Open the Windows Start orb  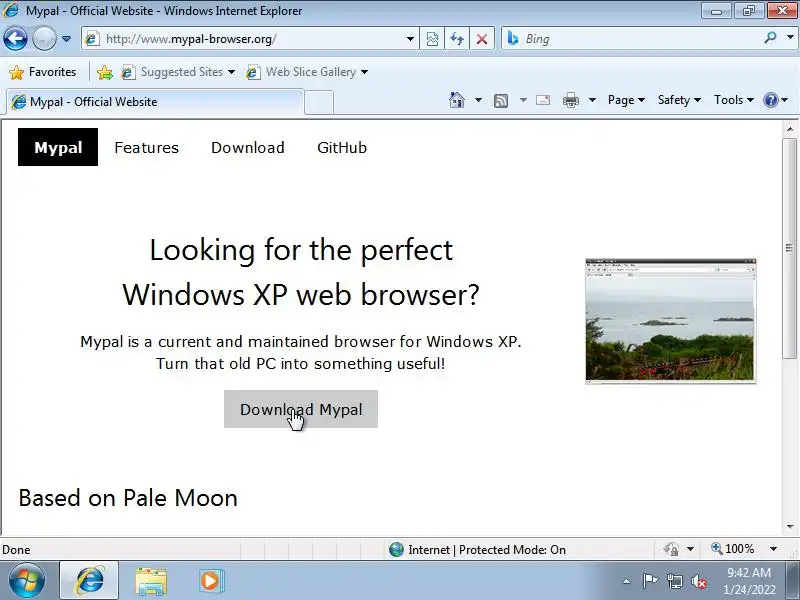click(x=27, y=581)
